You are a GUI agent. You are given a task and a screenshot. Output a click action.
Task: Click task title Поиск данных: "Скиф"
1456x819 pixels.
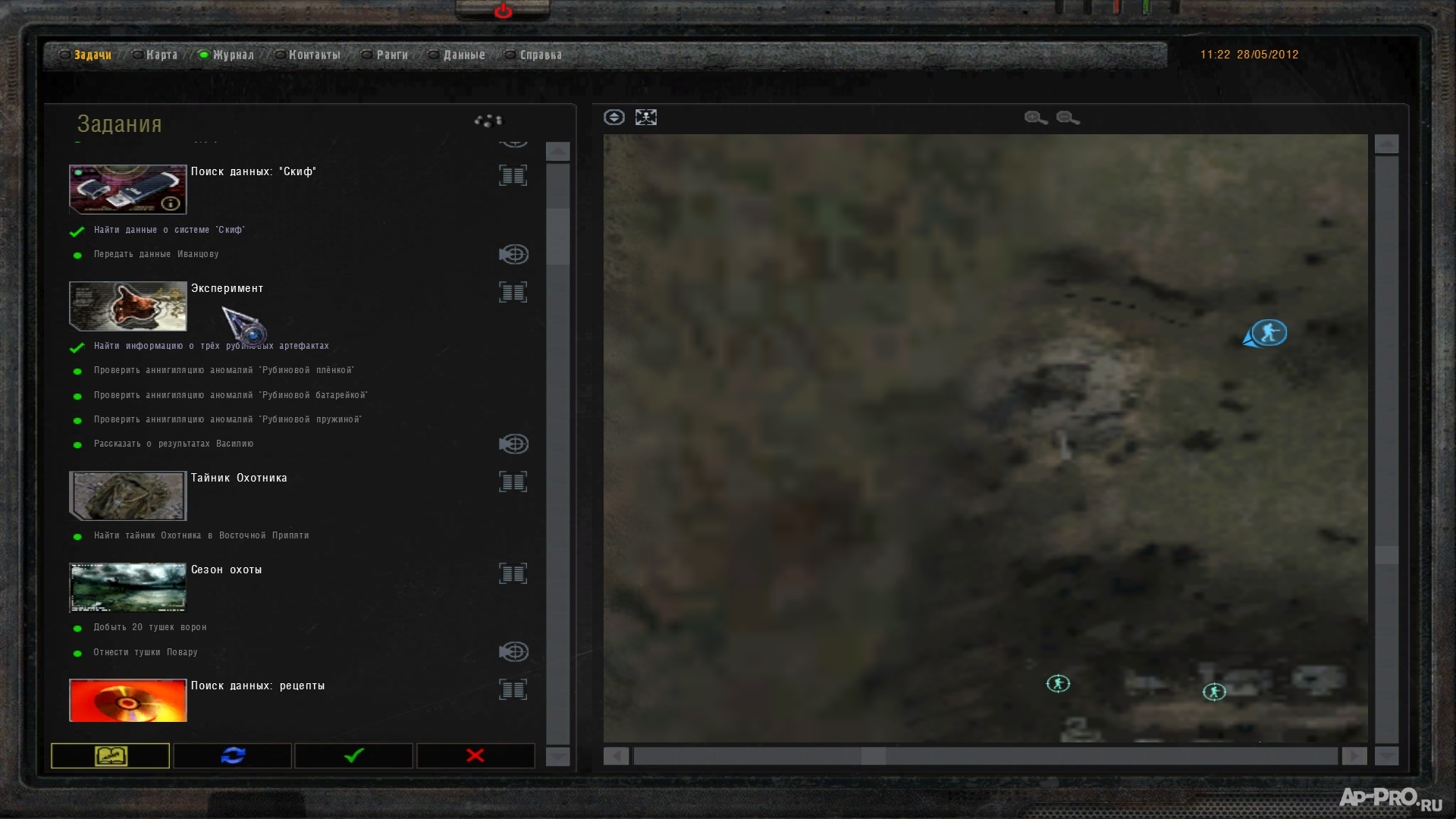(x=253, y=171)
